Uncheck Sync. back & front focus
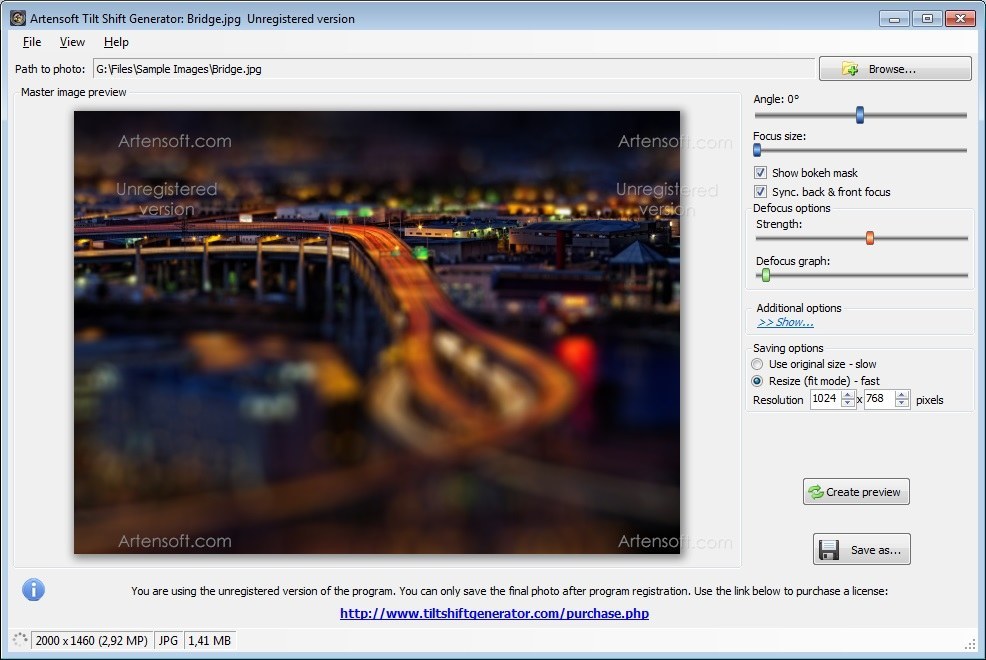 click(x=760, y=191)
